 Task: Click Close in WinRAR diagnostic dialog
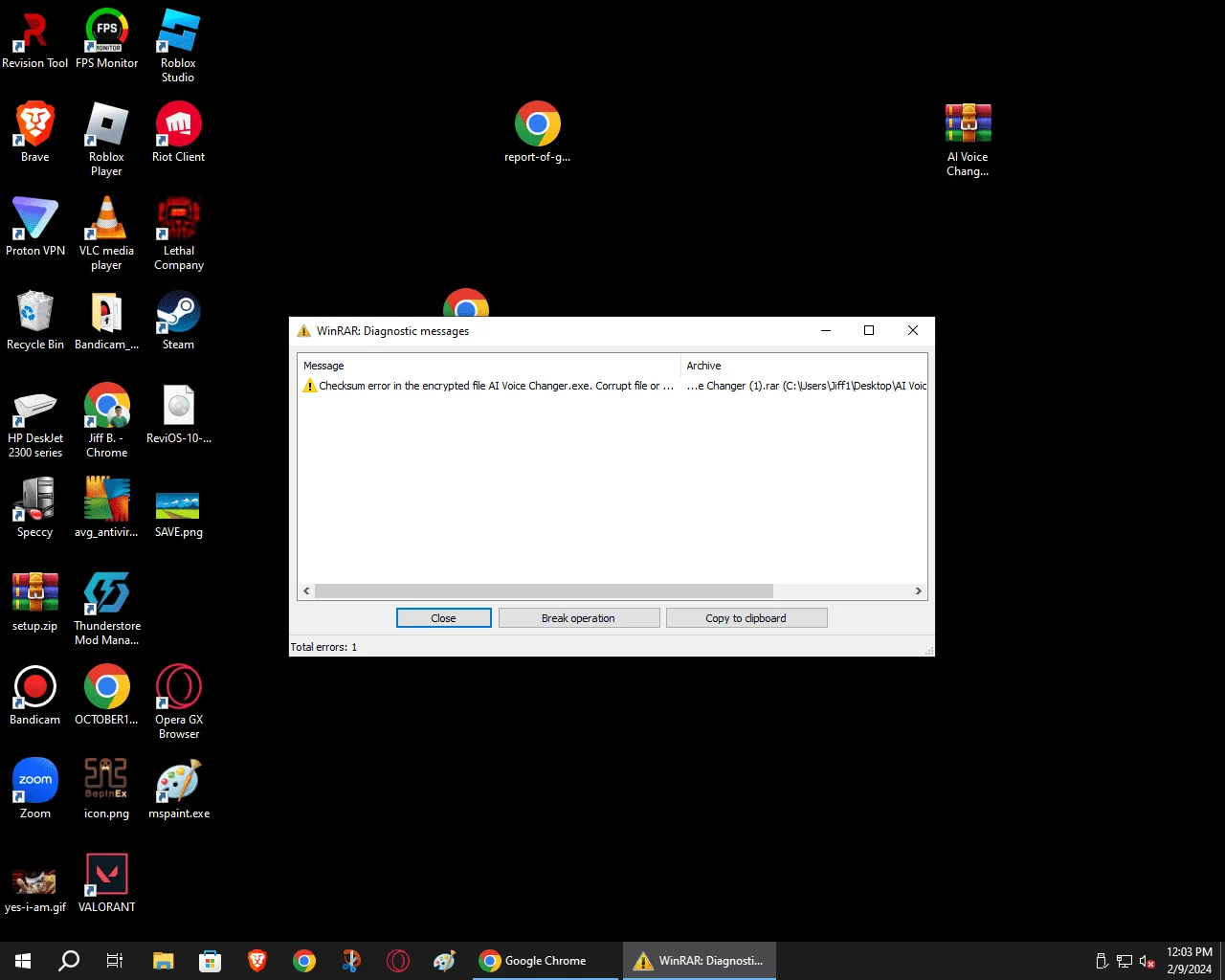click(444, 618)
